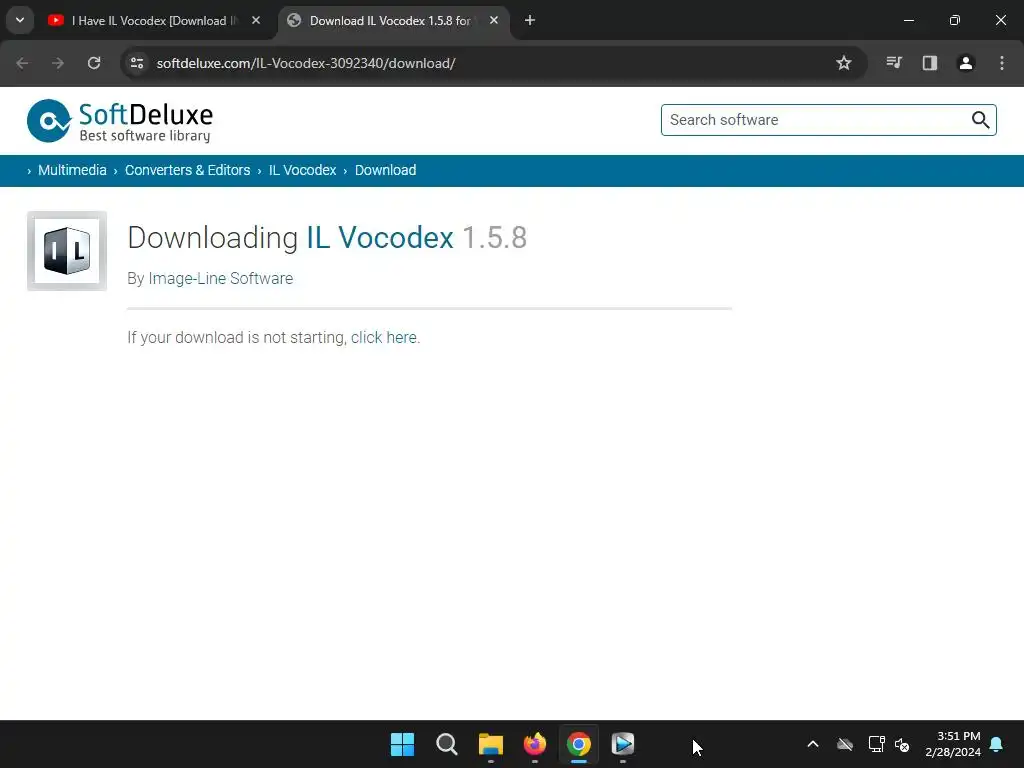Reload the current page
This screenshot has width=1024, height=768.
click(94, 63)
